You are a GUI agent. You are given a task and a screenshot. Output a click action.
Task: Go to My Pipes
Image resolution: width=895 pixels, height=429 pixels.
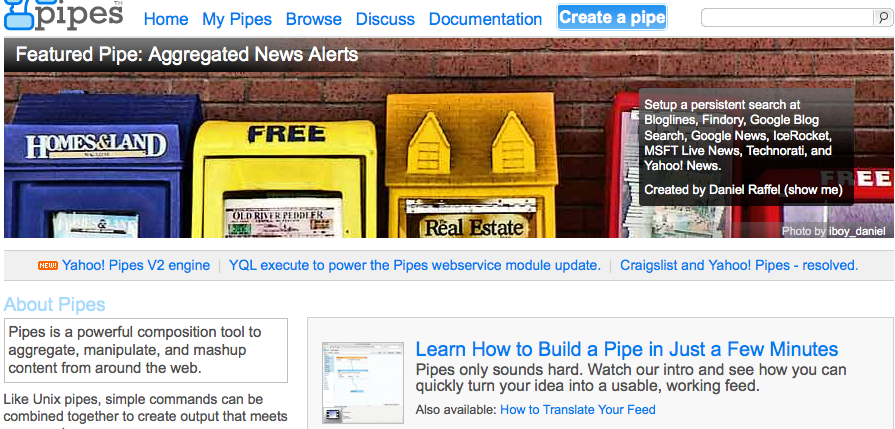pyautogui.click(x=237, y=19)
